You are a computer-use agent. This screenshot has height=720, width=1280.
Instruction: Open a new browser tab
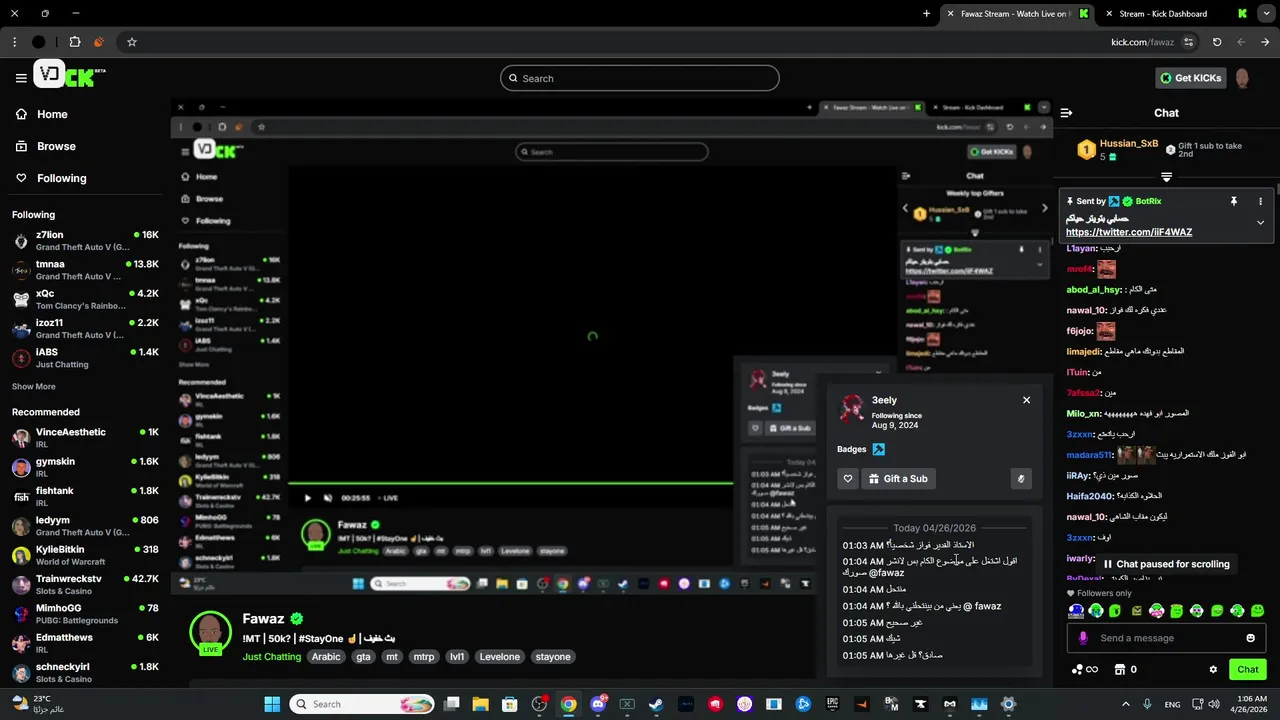pyautogui.click(x=926, y=14)
